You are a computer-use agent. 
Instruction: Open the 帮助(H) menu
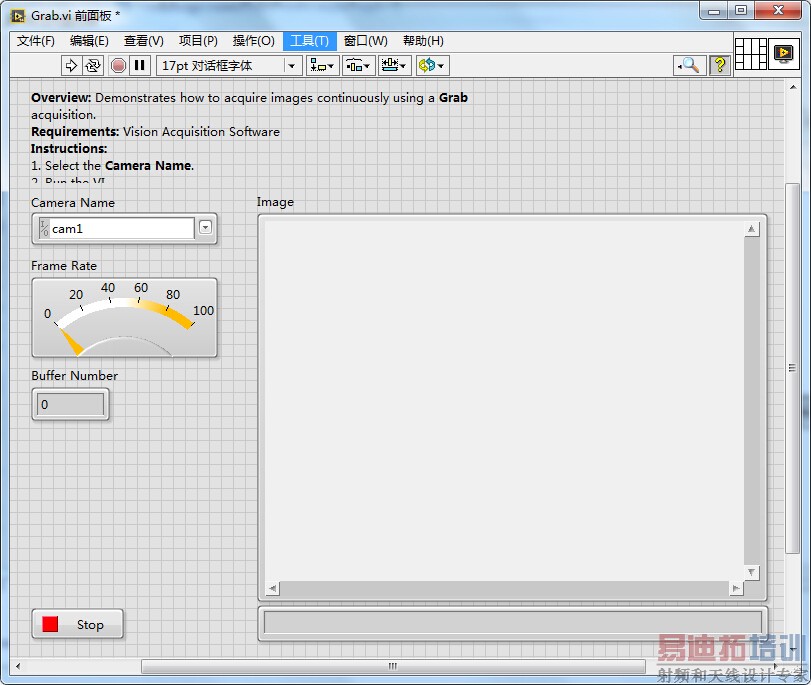coord(423,41)
